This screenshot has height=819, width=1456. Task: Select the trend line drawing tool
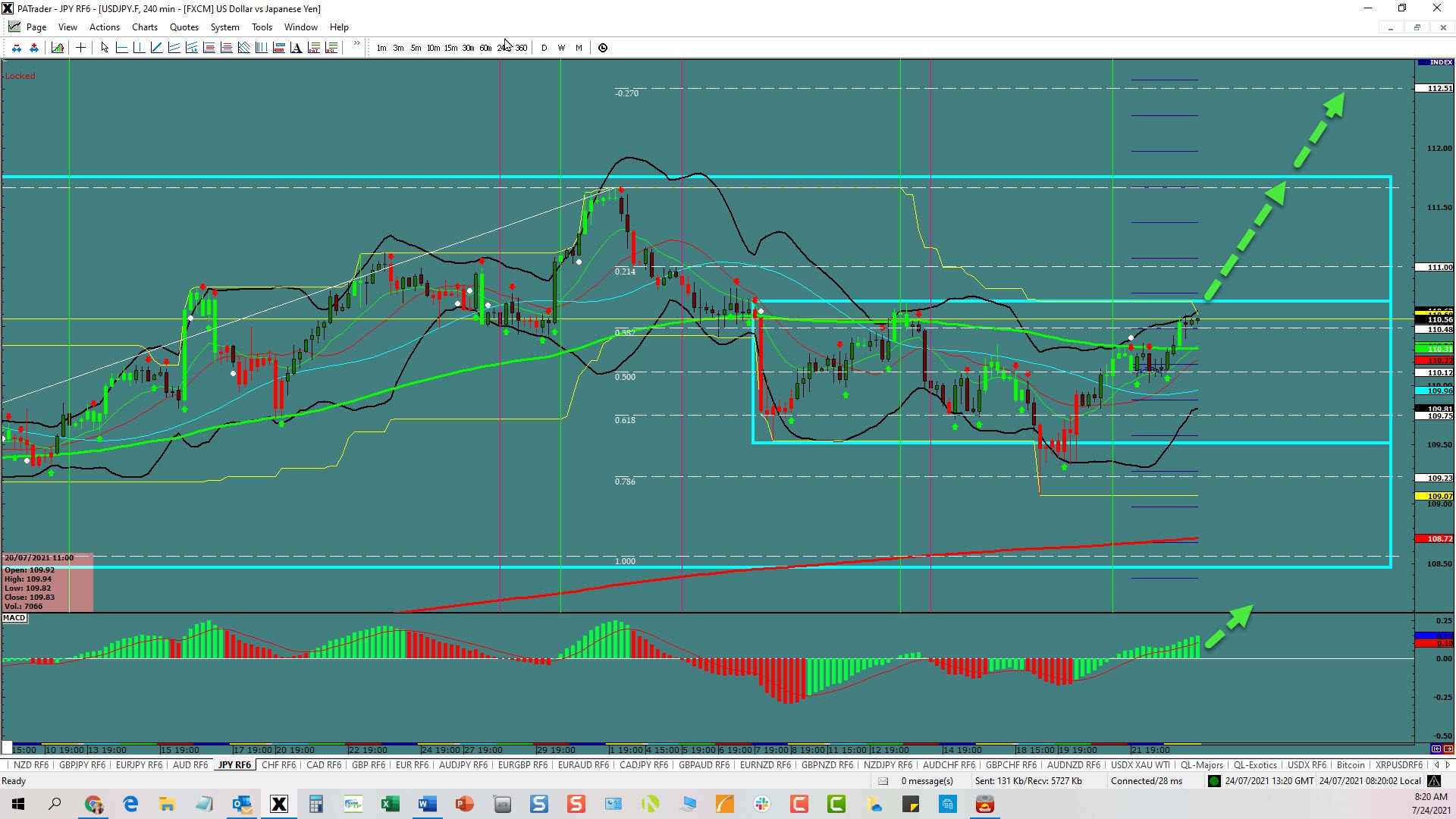156,48
